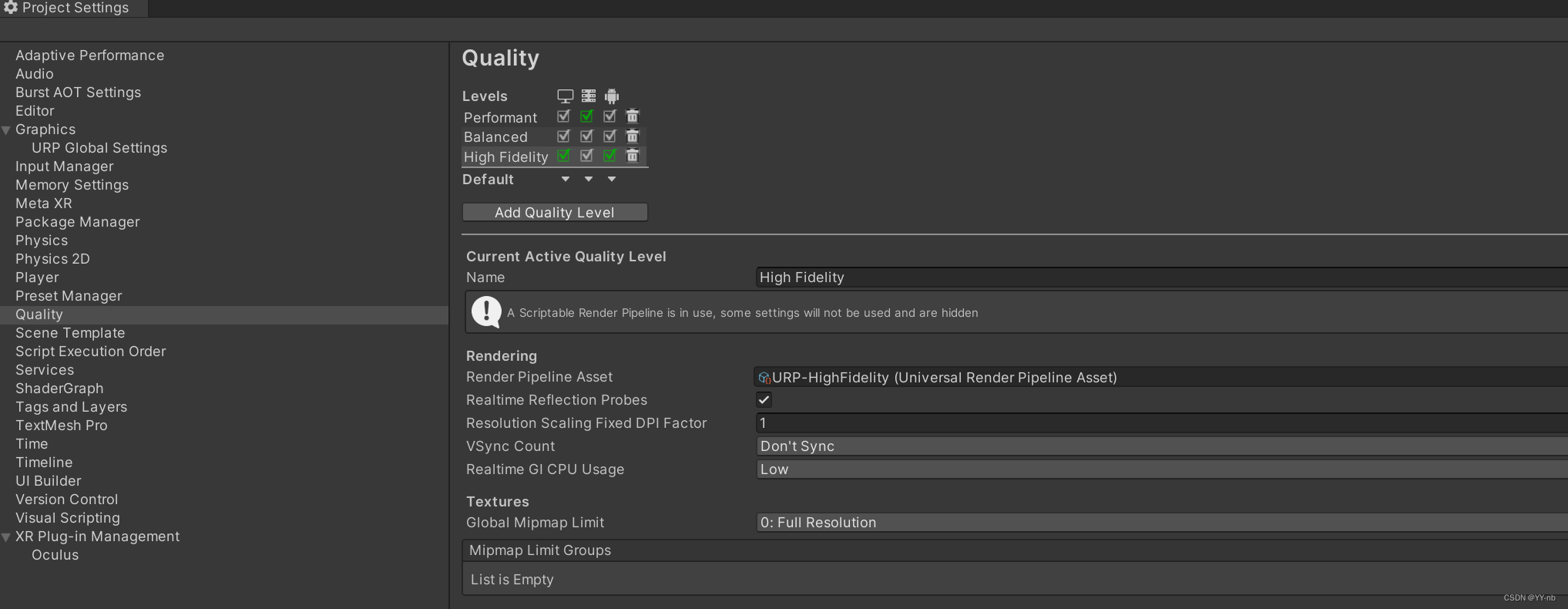
Task: Open Oculus under XR Plug-in Management
Action: click(55, 555)
